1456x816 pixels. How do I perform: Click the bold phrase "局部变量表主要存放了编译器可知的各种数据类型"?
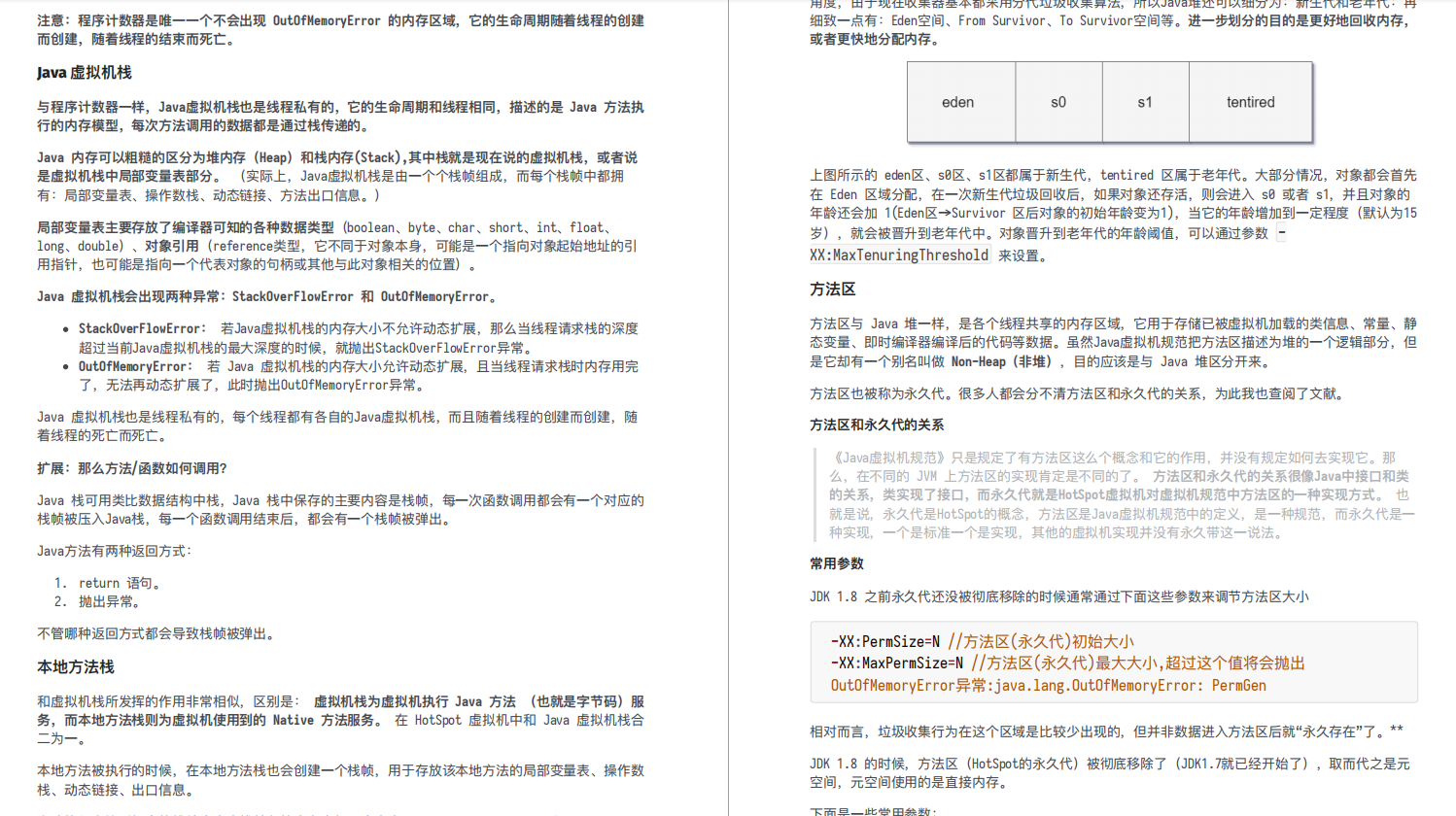[186, 227]
